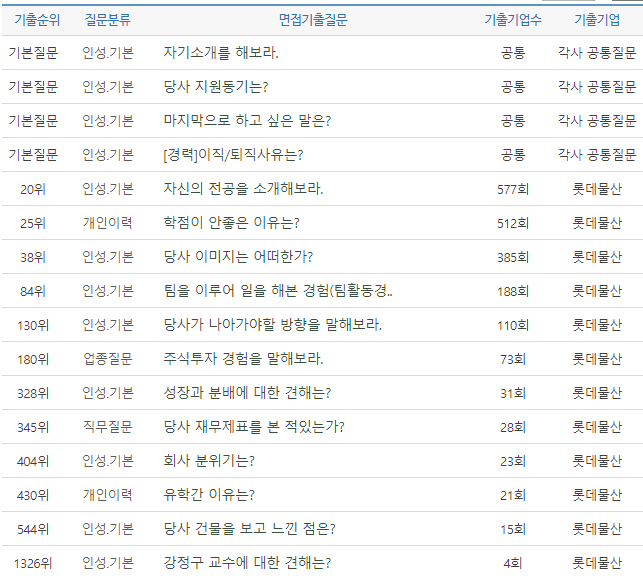
Task: Click question '자신의 전공을 소개해보라.'
Action: (243, 189)
